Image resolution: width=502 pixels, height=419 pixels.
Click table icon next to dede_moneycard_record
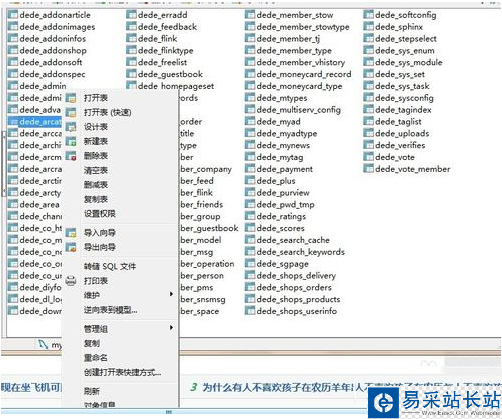(250, 74)
